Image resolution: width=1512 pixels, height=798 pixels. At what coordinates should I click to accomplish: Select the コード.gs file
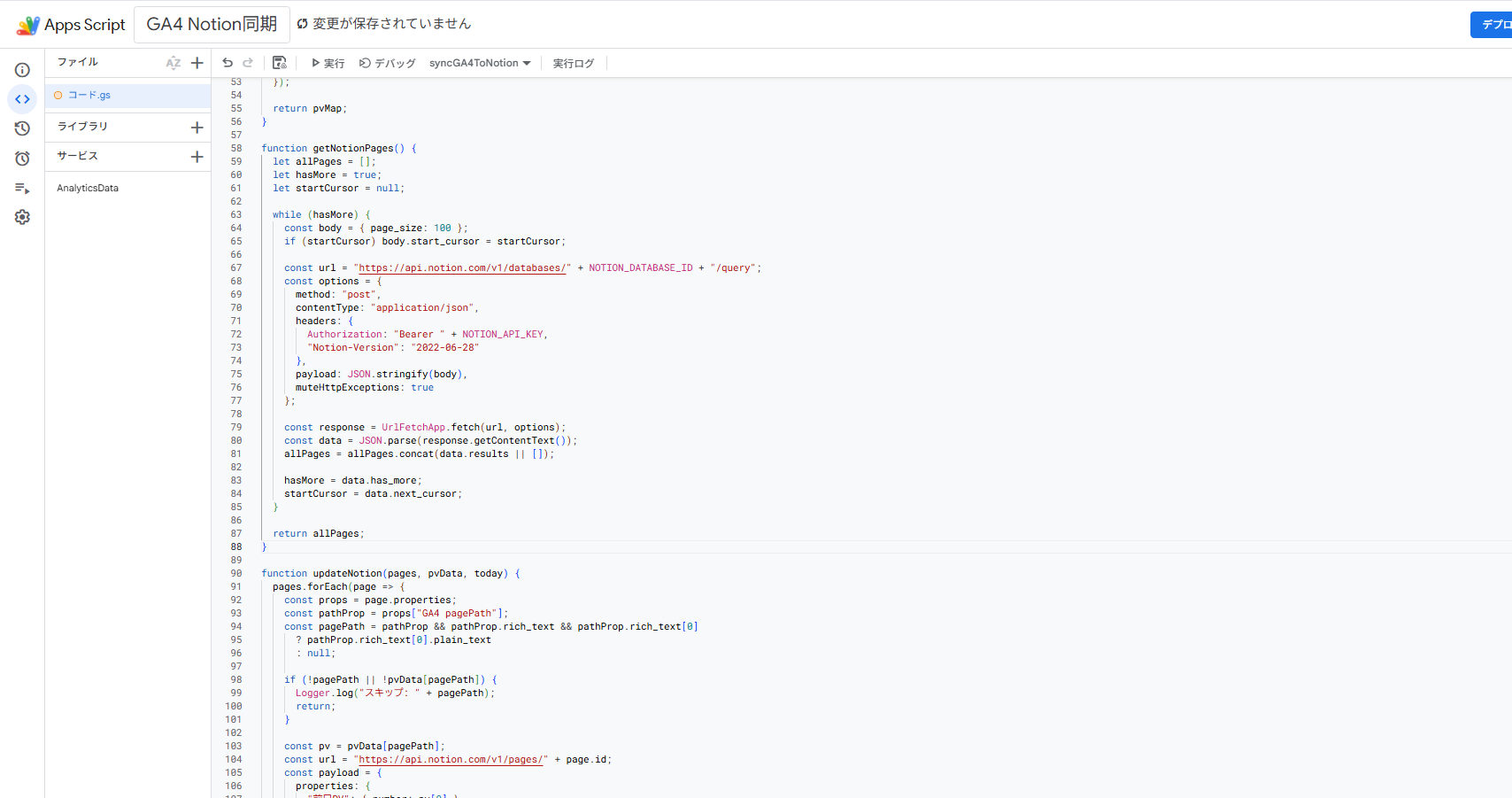[127, 95]
